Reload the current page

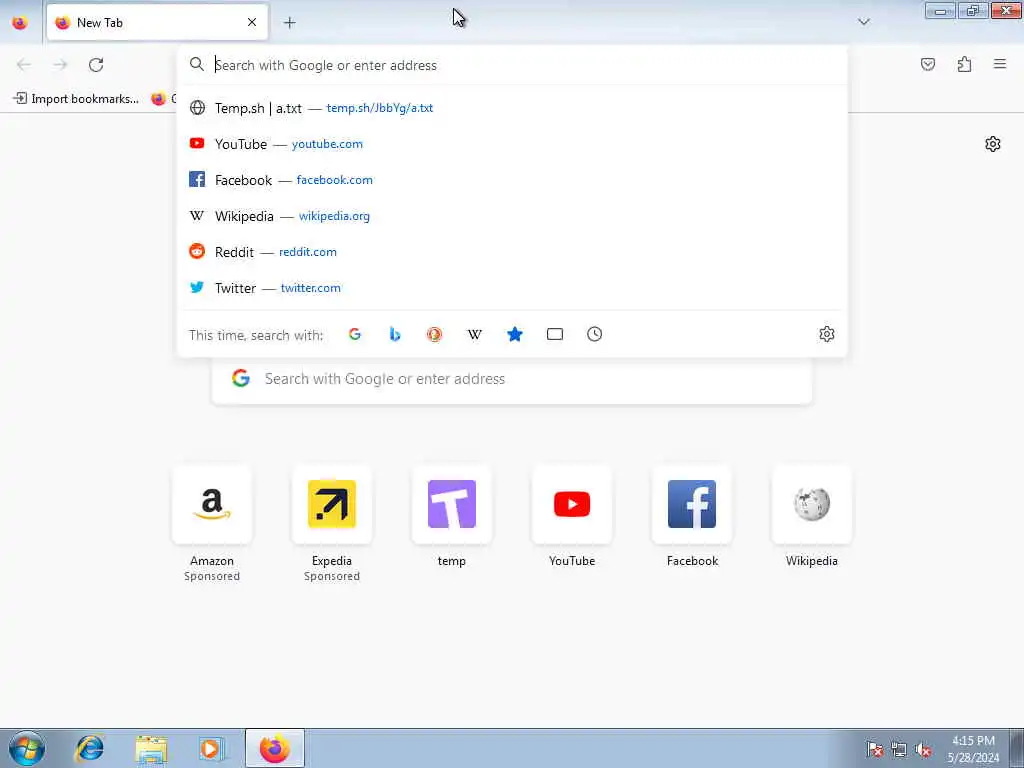tap(96, 65)
